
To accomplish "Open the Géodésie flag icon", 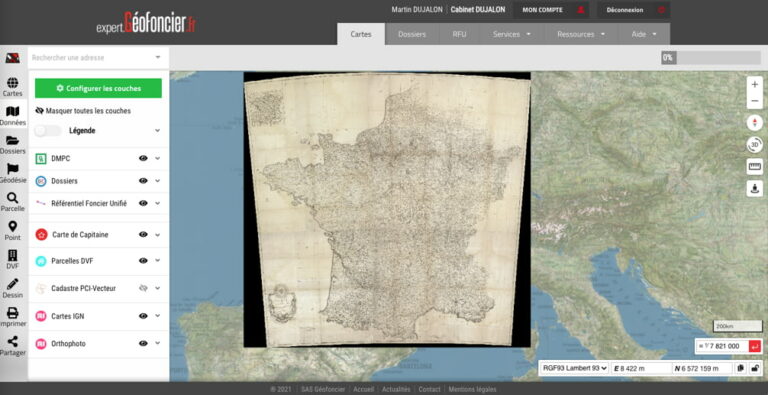I will coord(13,169).
